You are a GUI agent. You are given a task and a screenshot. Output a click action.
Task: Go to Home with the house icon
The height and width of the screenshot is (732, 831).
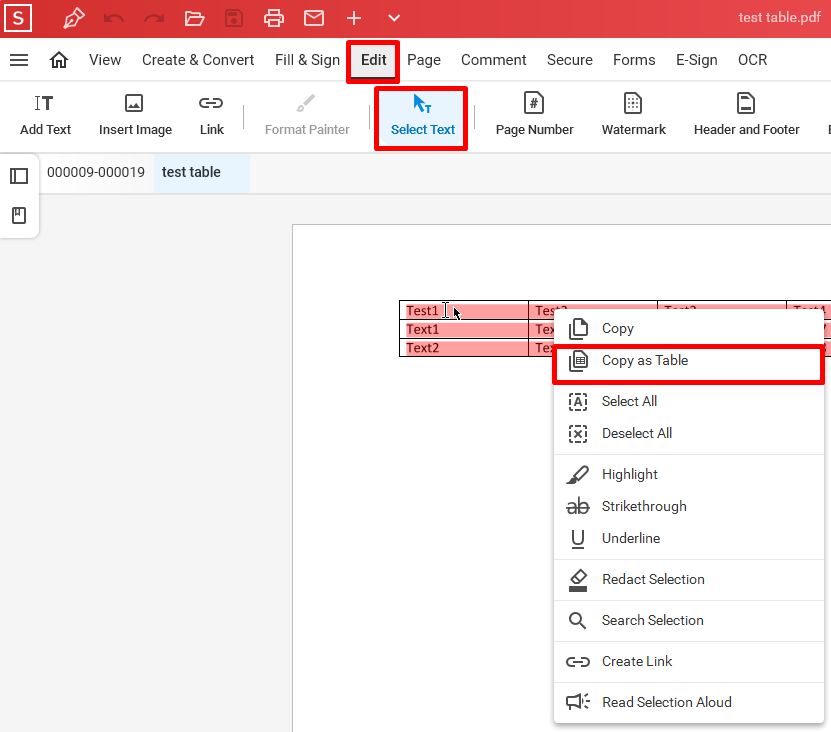click(x=59, y=60)
